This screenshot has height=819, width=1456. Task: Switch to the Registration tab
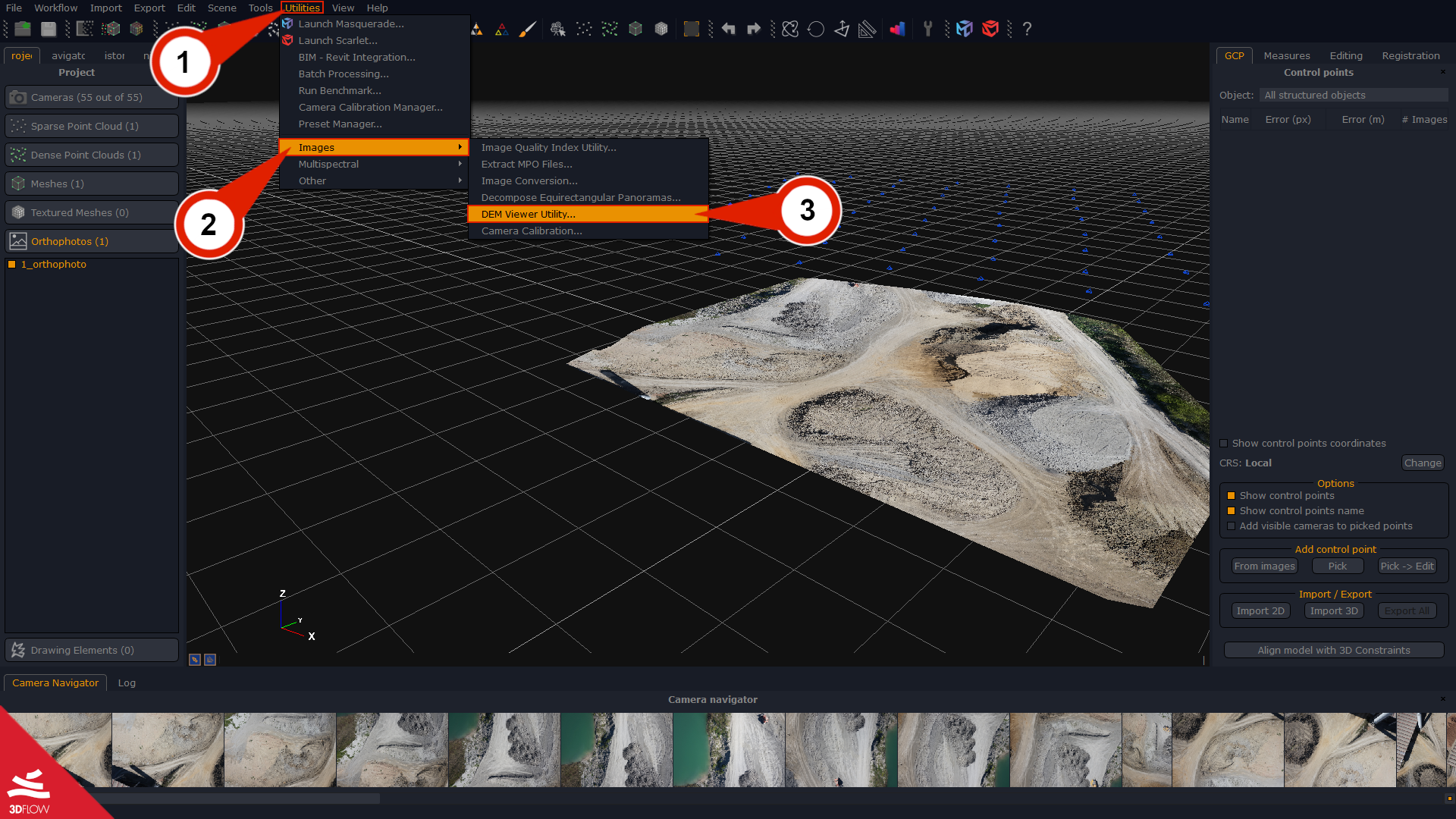point(1410,55)
